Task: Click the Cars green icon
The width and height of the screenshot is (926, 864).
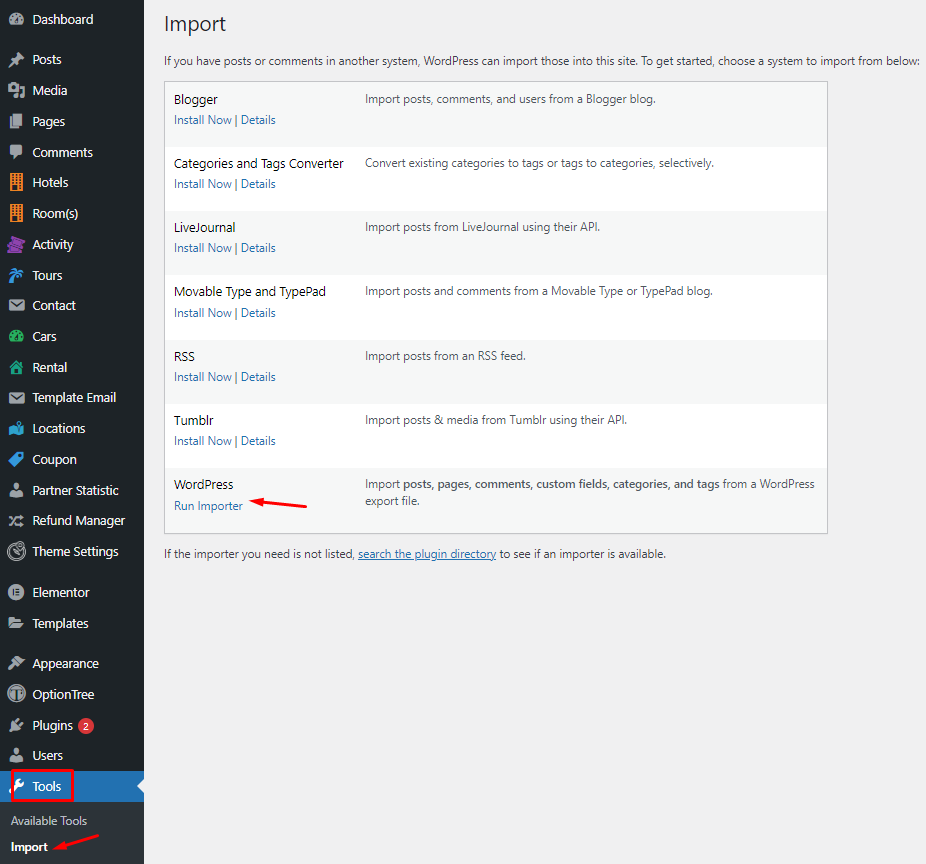Action: coord(17,337)
